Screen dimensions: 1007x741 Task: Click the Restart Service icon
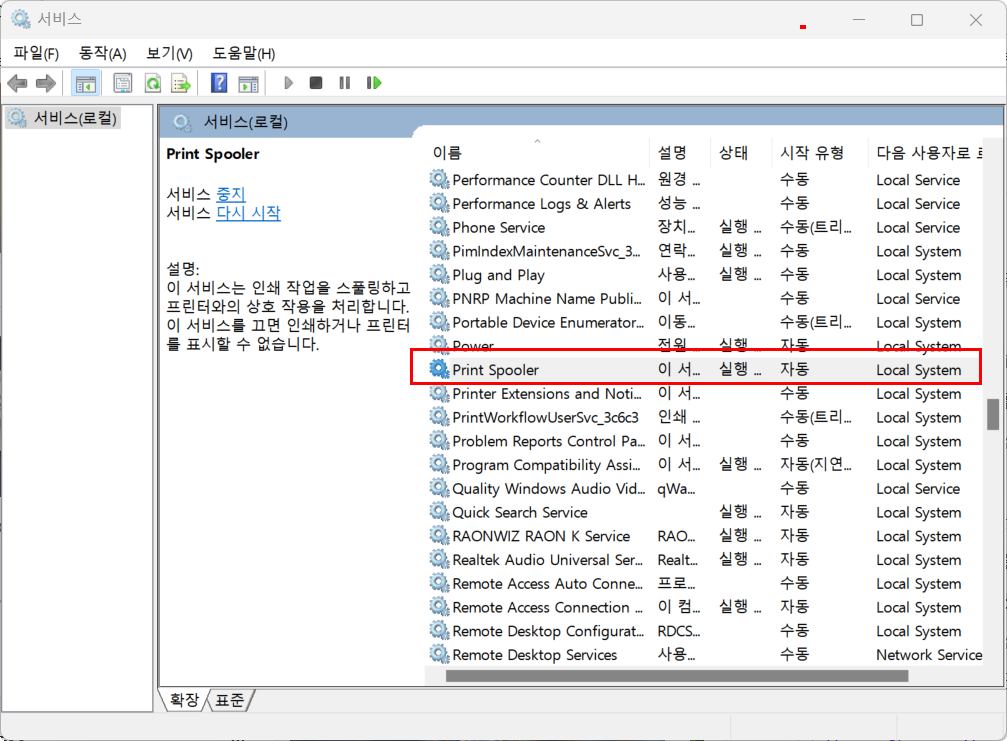pos(374,83)
